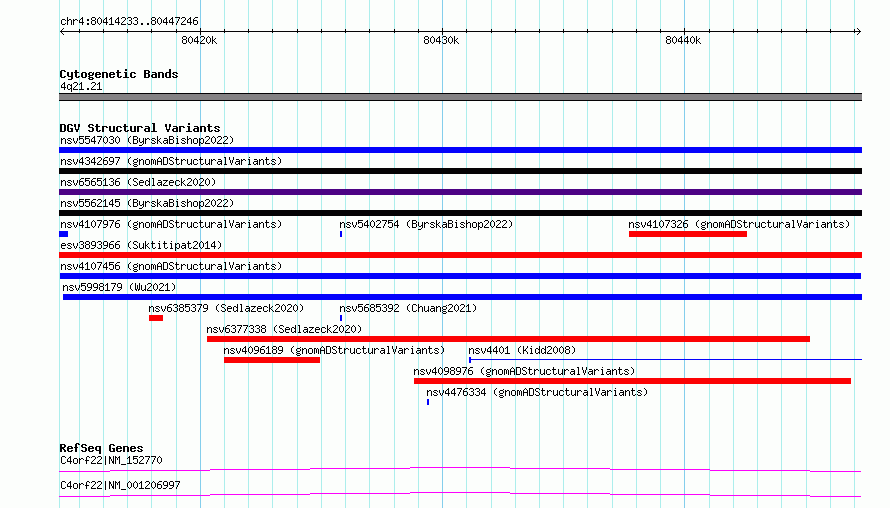
Task: Open the nsv4476334 (gnomADStructuralVariants) label
Action: 537,392
